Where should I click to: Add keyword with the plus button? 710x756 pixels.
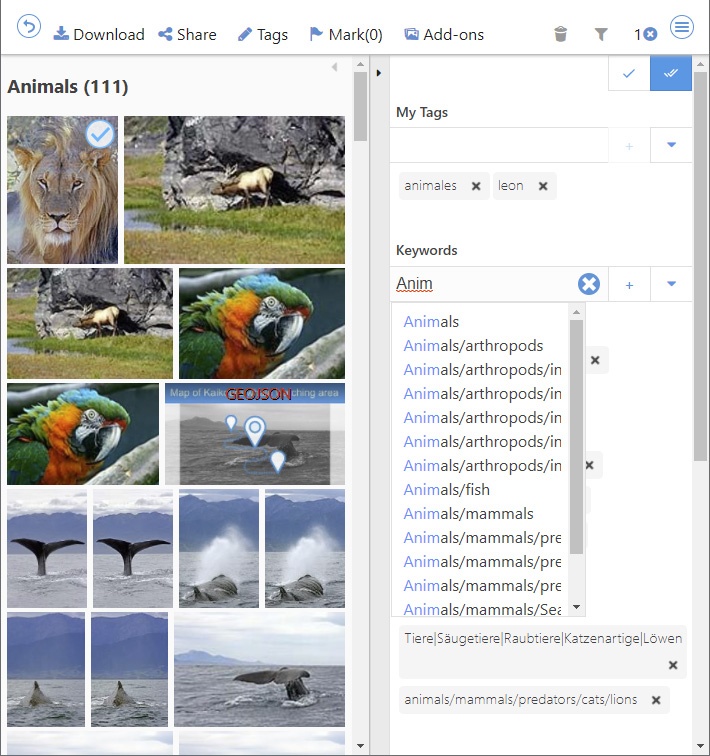629,285
